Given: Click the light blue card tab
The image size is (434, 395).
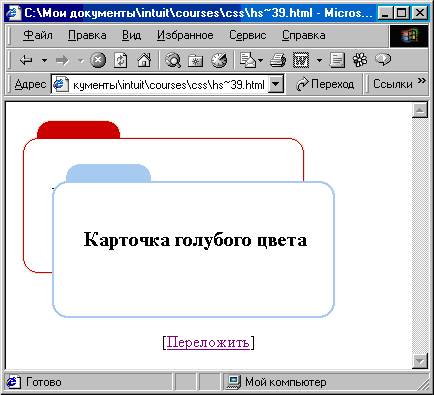Looking at the screenshot, I should click(x=108, y=173).
